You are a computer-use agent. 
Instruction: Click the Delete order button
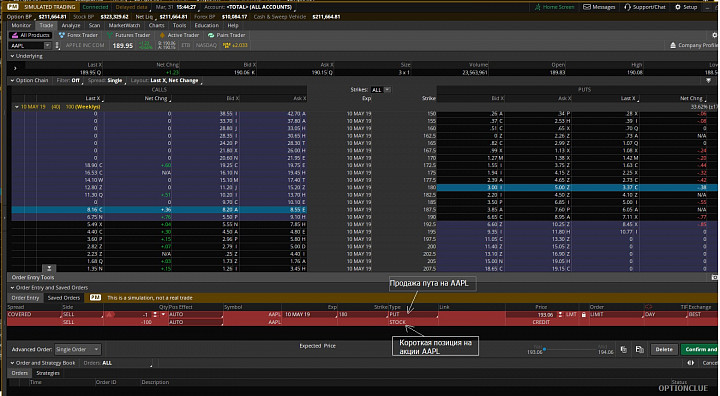point(664,350)
